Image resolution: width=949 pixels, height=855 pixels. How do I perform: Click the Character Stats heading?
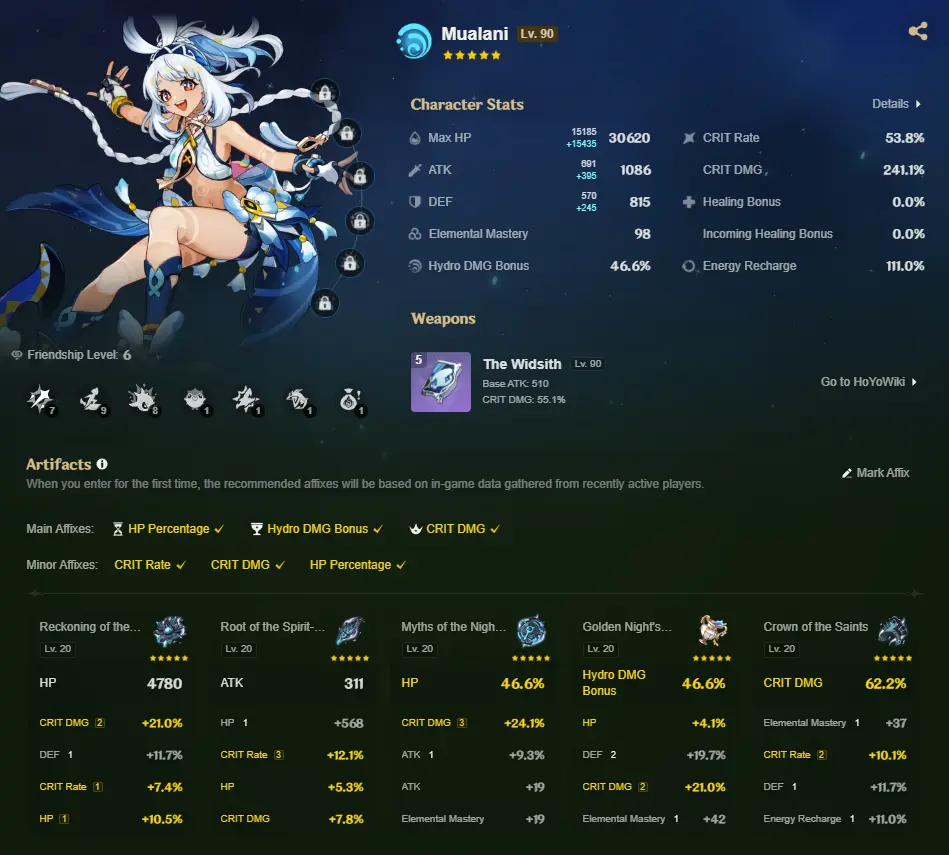pos(467,104)
